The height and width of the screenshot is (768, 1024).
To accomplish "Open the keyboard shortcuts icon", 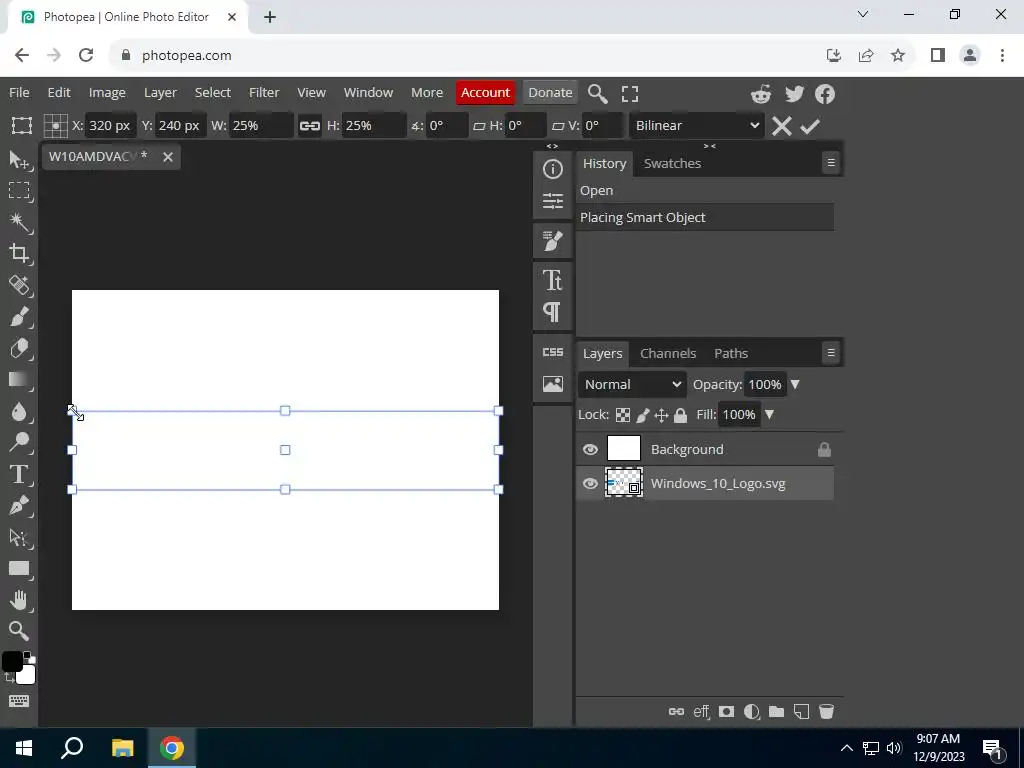I will pos(19,701).
